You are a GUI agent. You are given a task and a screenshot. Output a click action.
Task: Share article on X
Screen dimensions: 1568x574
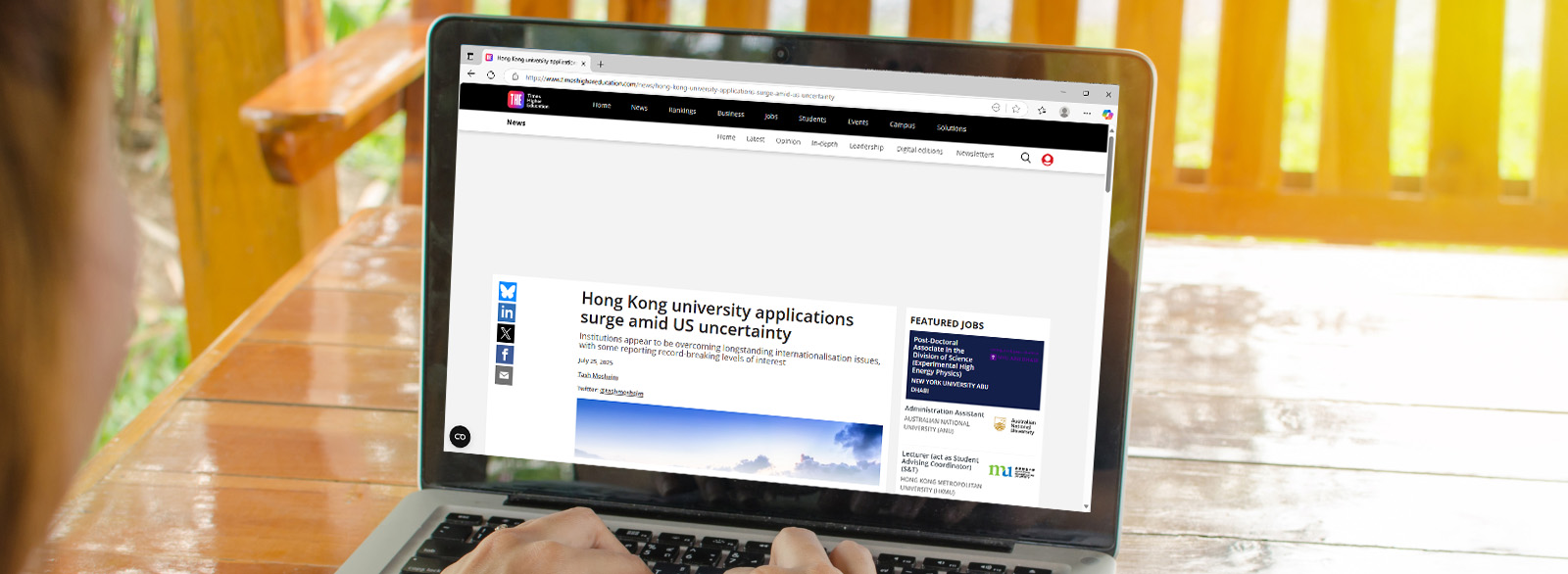(506, 334)
